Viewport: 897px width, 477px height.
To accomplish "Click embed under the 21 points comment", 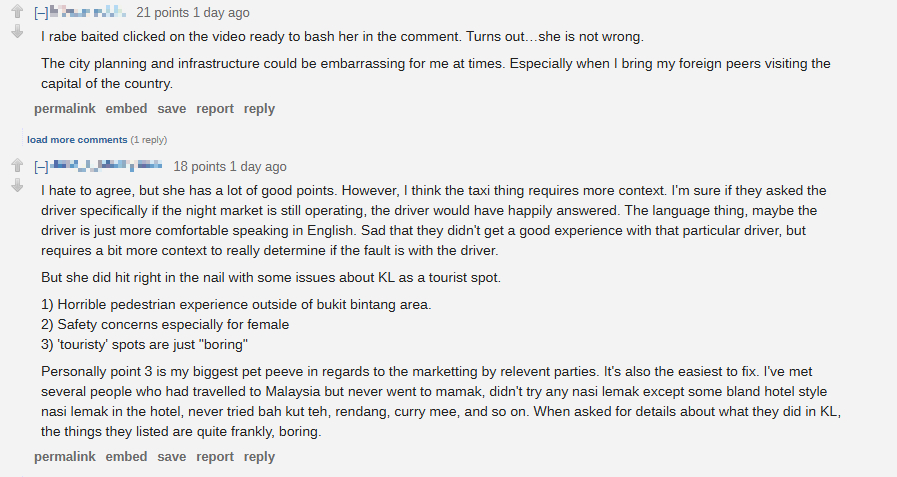I will 126,108.
